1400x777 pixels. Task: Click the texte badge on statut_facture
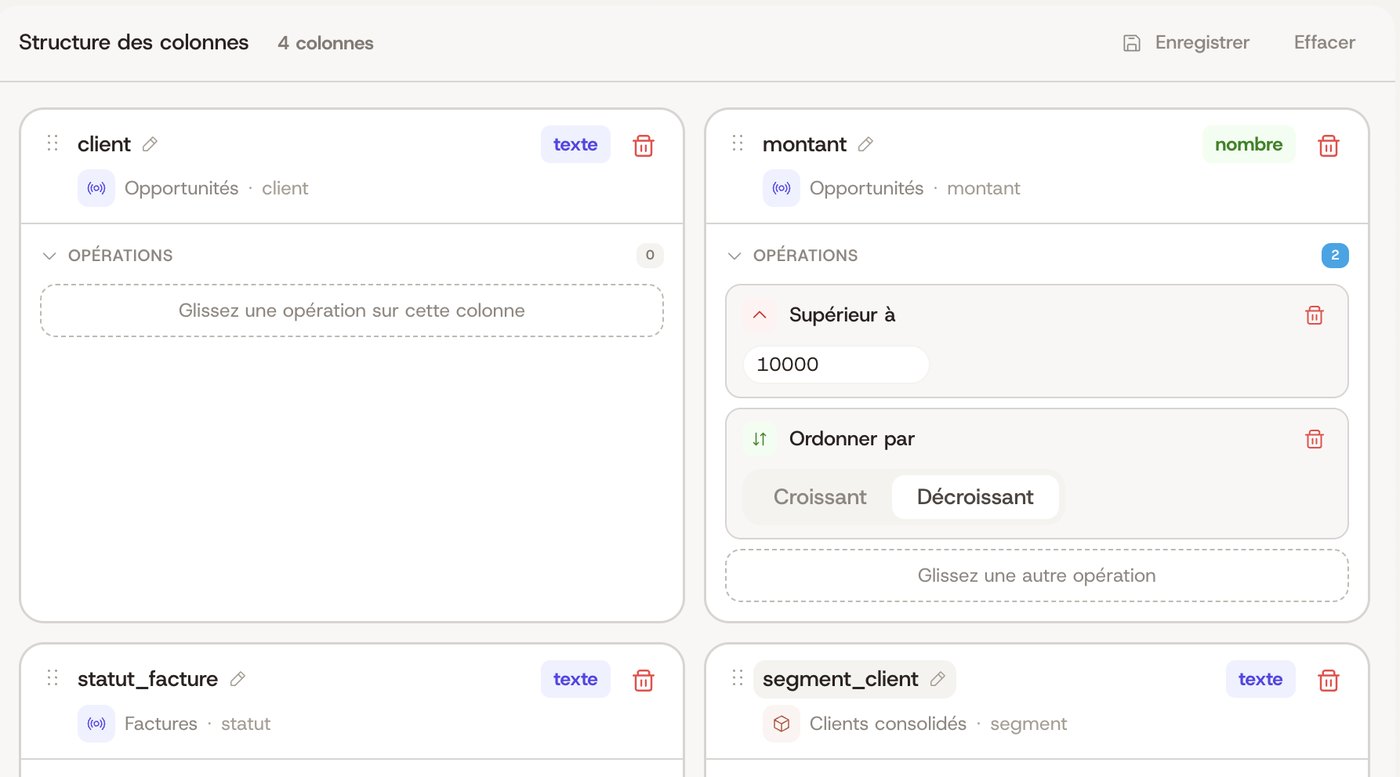(x=575, y=679)
